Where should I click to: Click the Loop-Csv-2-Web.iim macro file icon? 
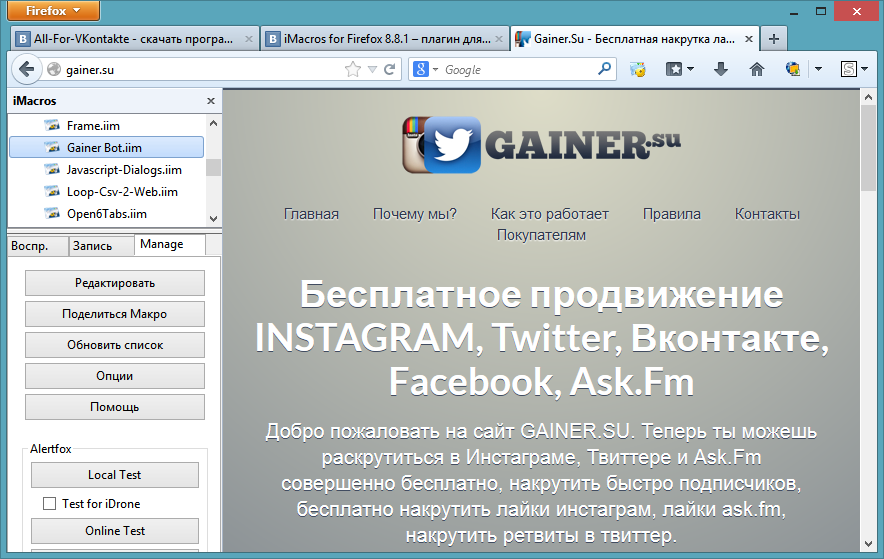click(52, 191)
